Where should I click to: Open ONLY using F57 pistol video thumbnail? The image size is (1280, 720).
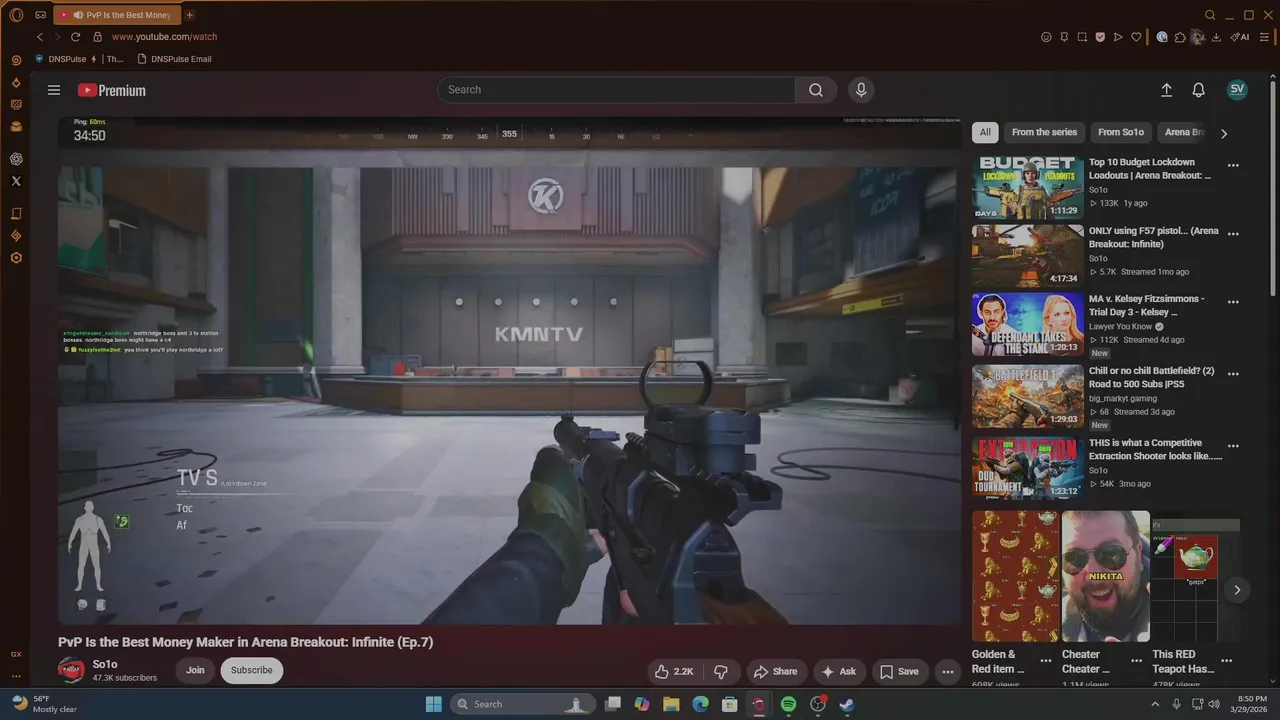pyautogui.click(x=1027, y=255)
